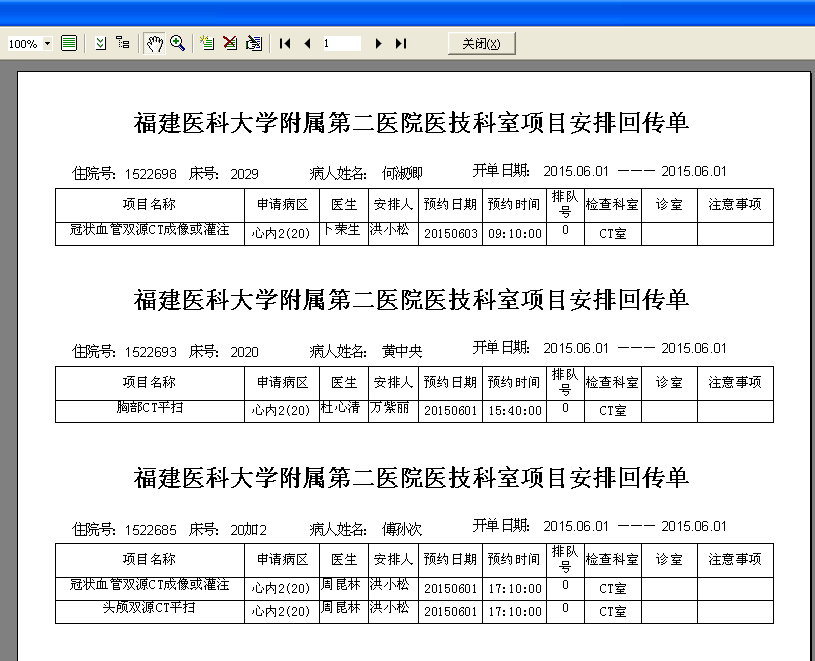Open the 100% zoom level dropdown
Viewport: 815px width, 661px height.
pyautogui.click(x=47, y=43)
